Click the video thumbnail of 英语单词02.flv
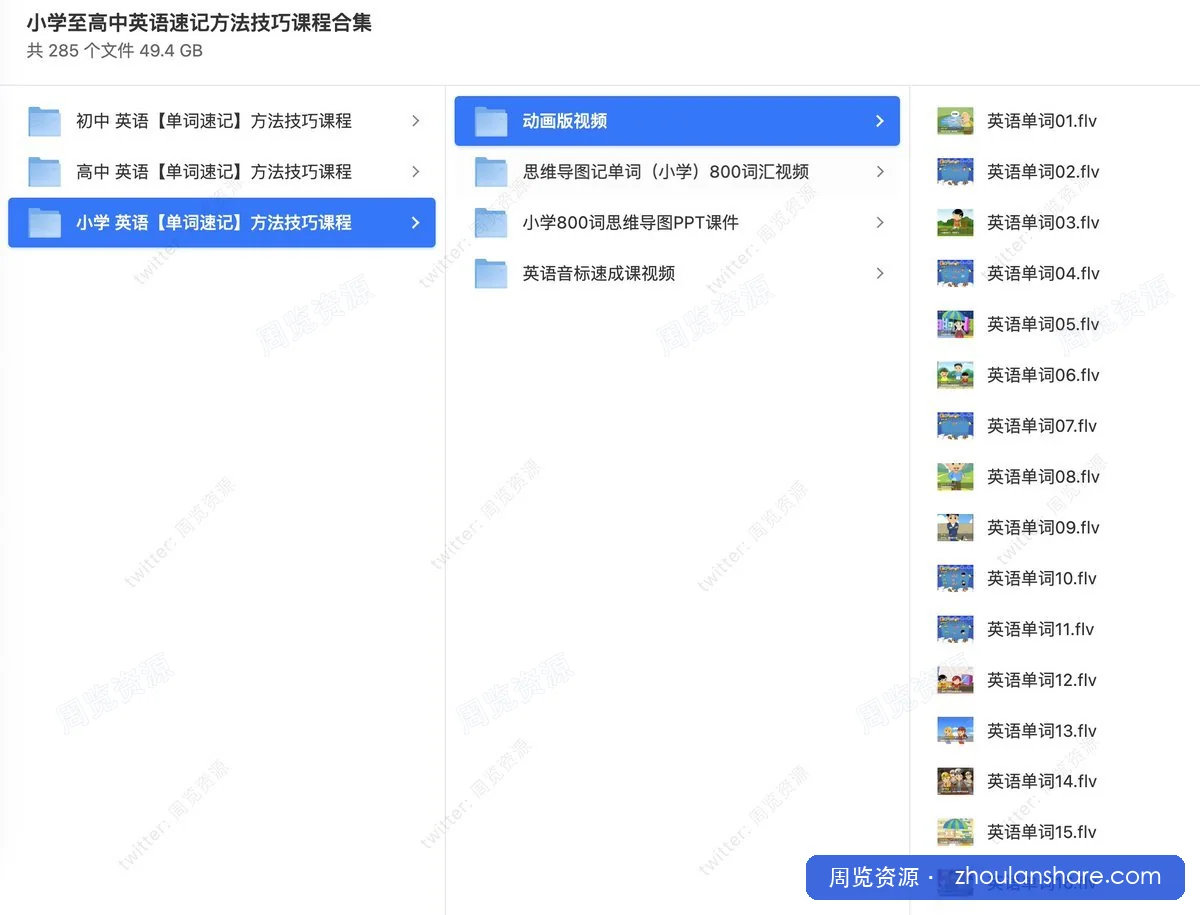1200x915 pixels. tap(955, 172)
